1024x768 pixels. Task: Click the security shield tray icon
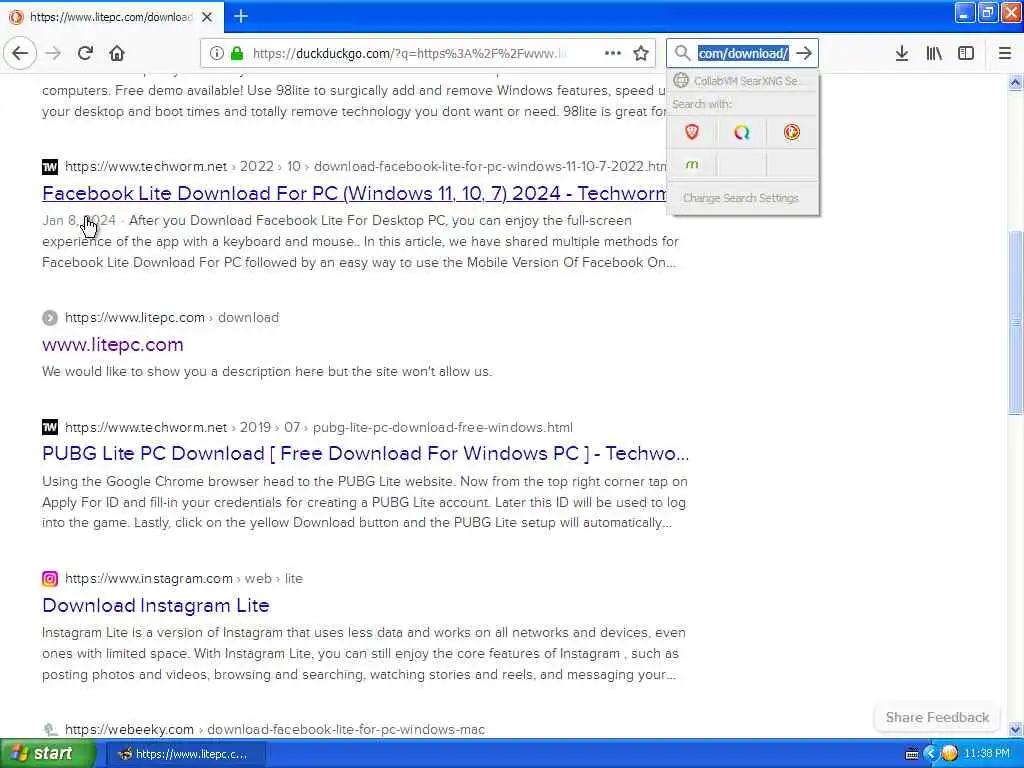point(950,754)
